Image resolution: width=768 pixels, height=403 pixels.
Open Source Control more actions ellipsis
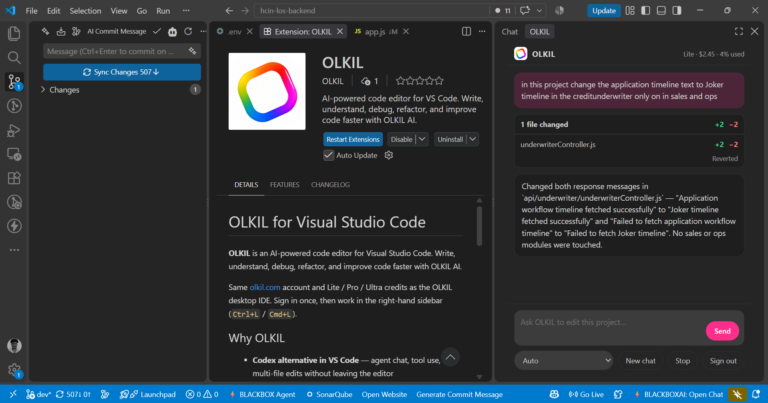click(x=203, y=31)
